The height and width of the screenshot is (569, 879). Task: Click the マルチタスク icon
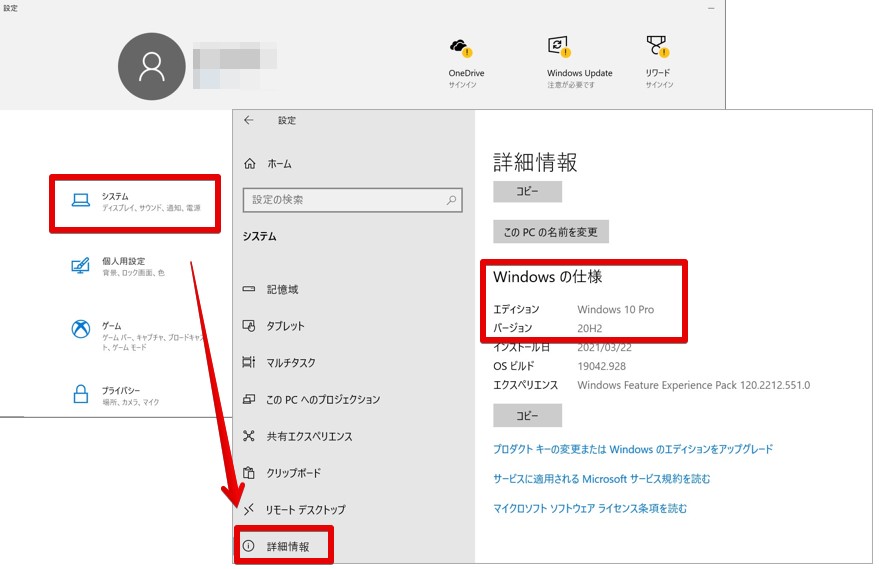248,362
